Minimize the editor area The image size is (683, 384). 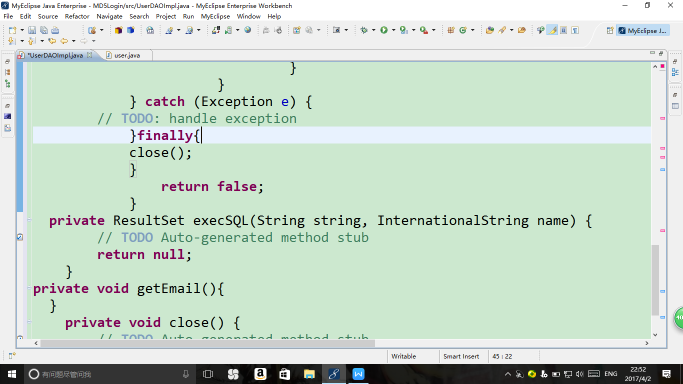pyautogui.click(x=653, y=53)
